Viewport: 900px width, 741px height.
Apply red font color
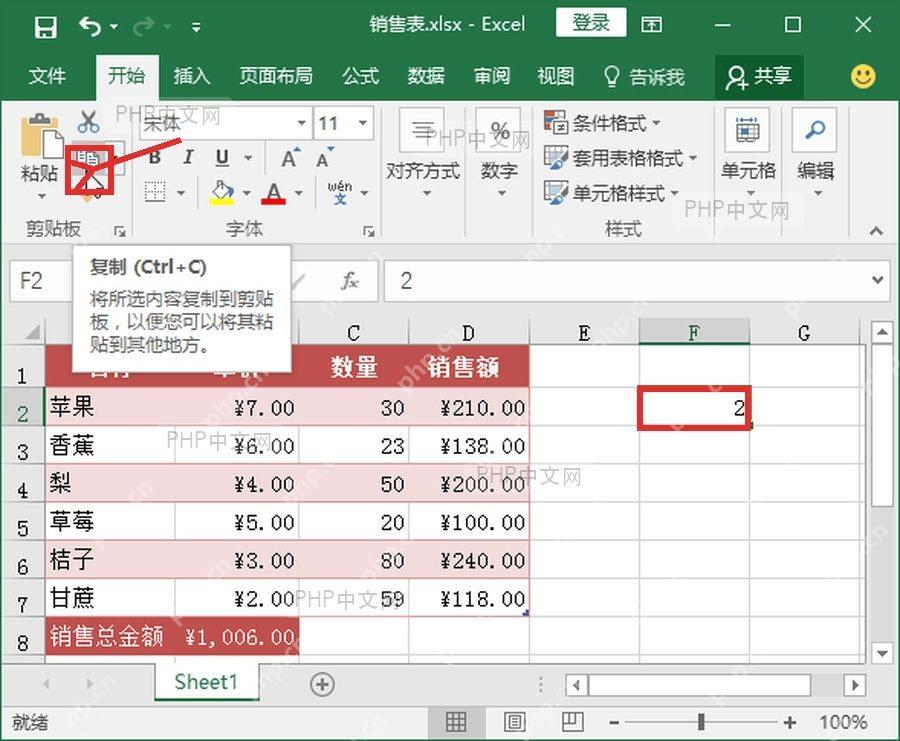[274, 193]
